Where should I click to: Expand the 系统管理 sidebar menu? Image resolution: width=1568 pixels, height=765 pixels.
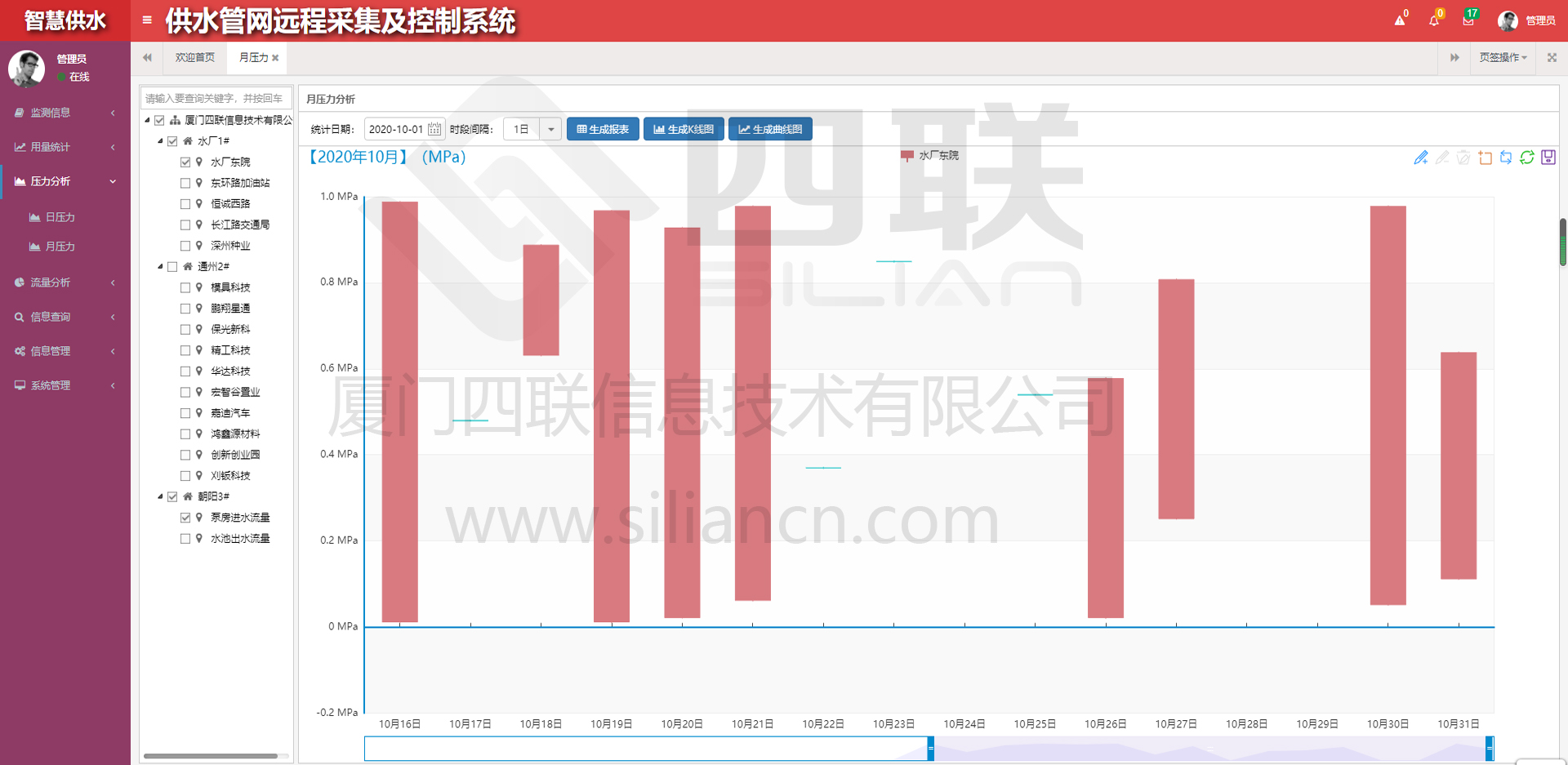click(x=65, y=385)
